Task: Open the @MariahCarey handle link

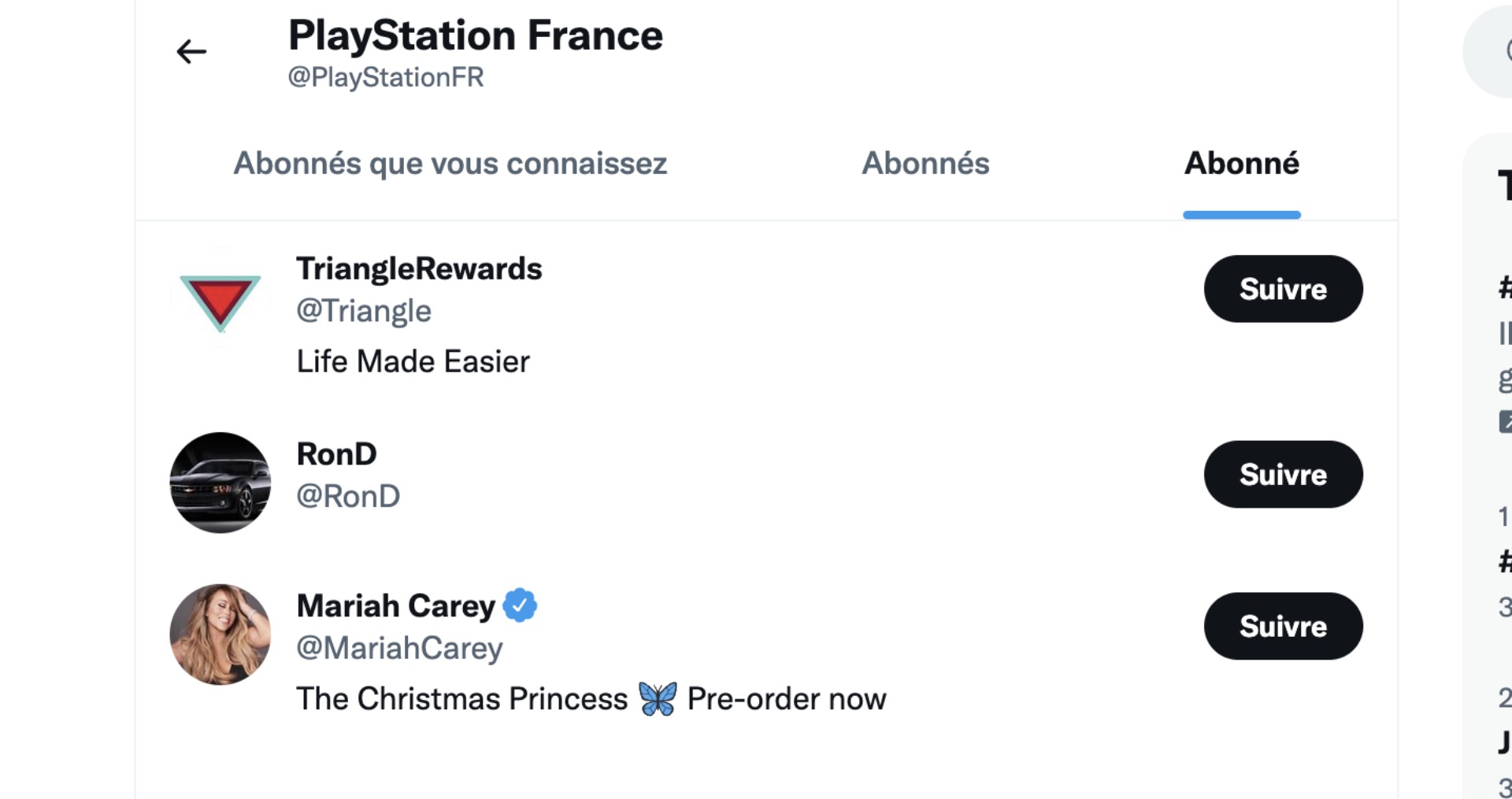Action: 400,649
